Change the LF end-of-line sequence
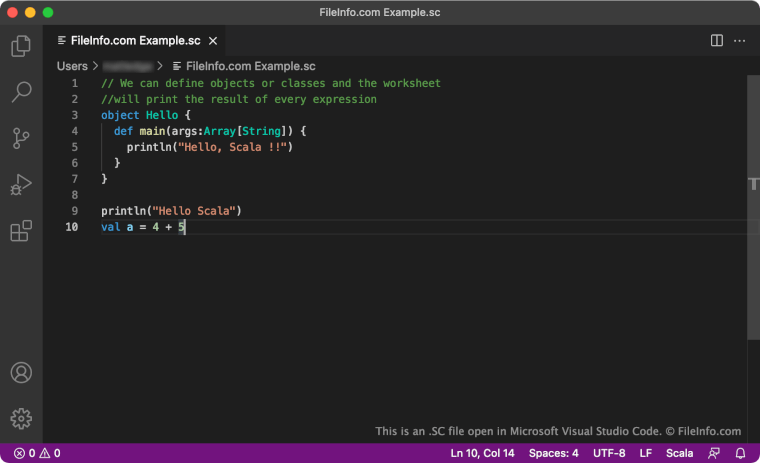The image size is (760, 463). (646, 453)
